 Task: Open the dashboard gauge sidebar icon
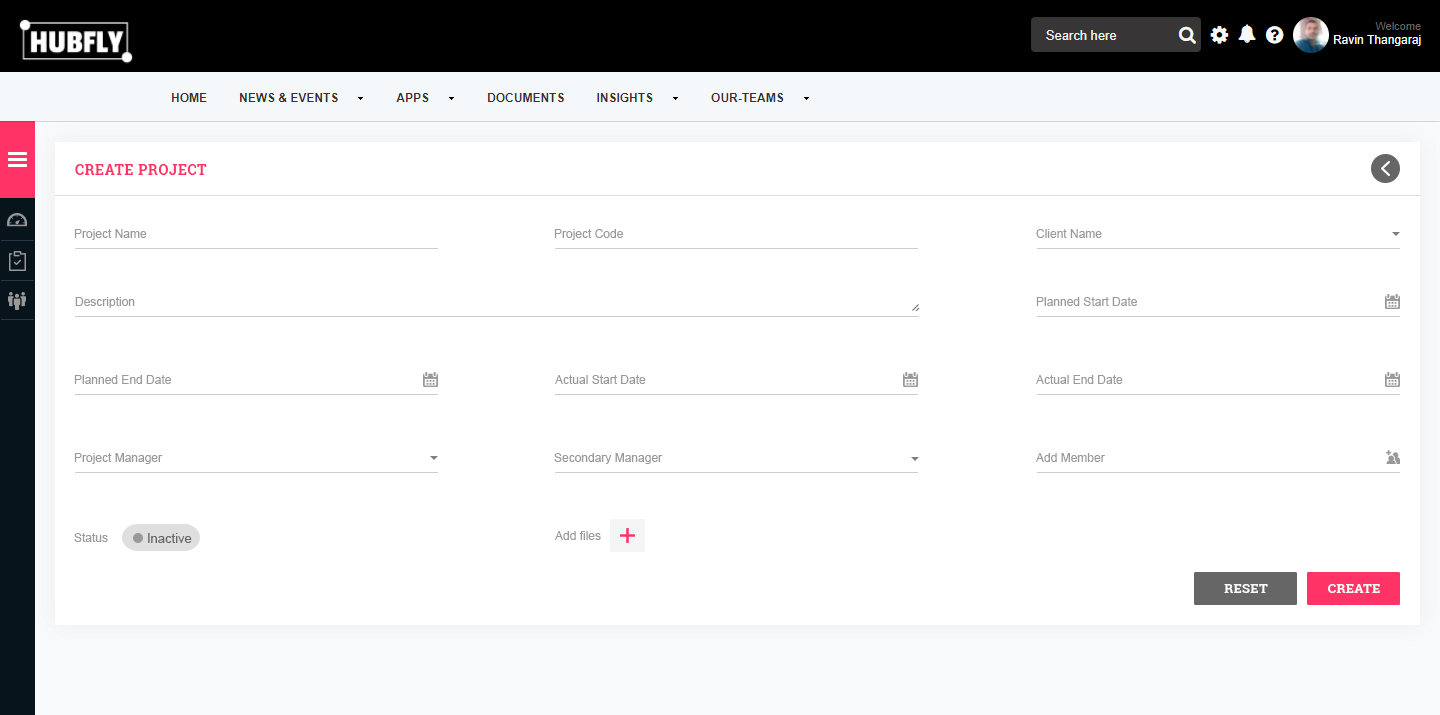(x=17, y=220)
